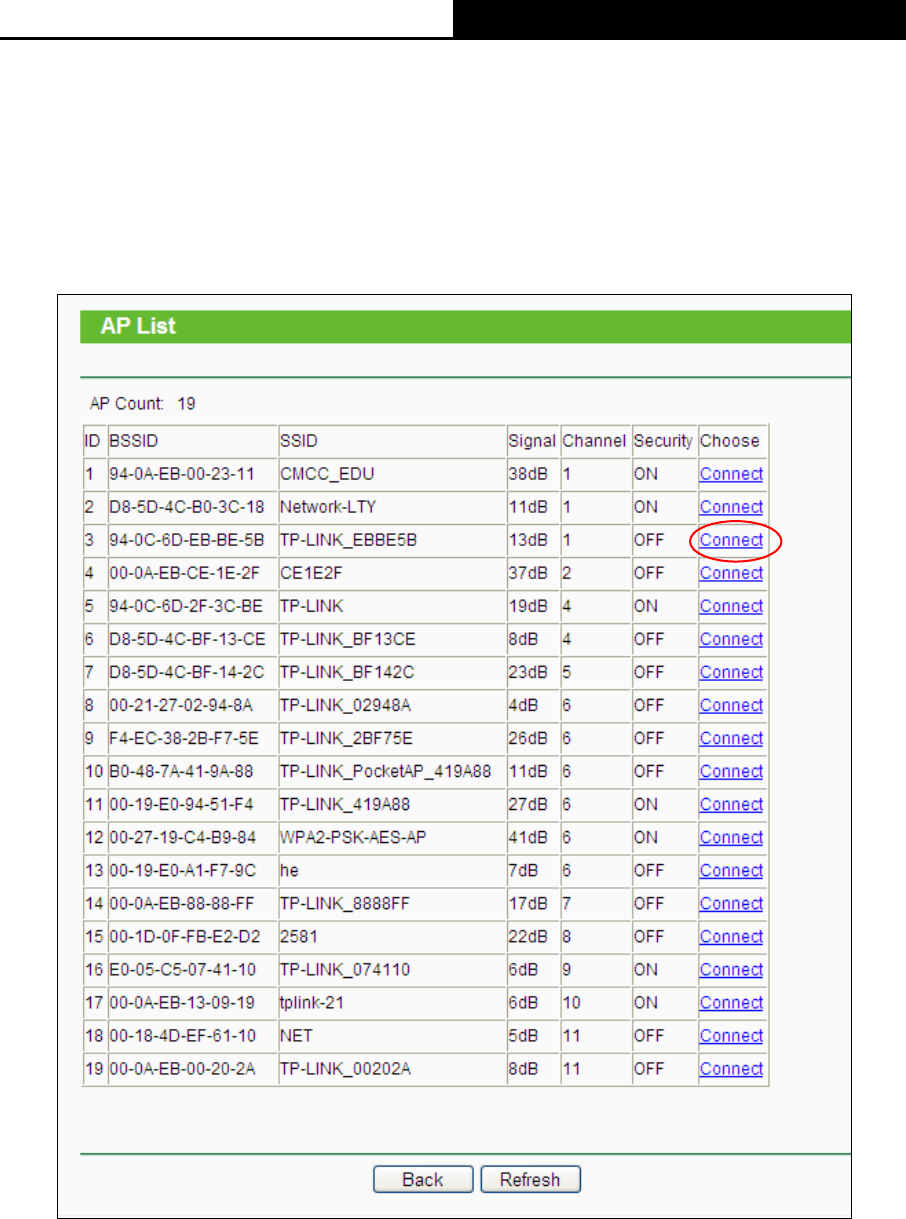The width and height of the screenshot is (906, 1219).
Task: Connect to TP-LINK_PocketAP_419A88
Action: click(731, 771)
